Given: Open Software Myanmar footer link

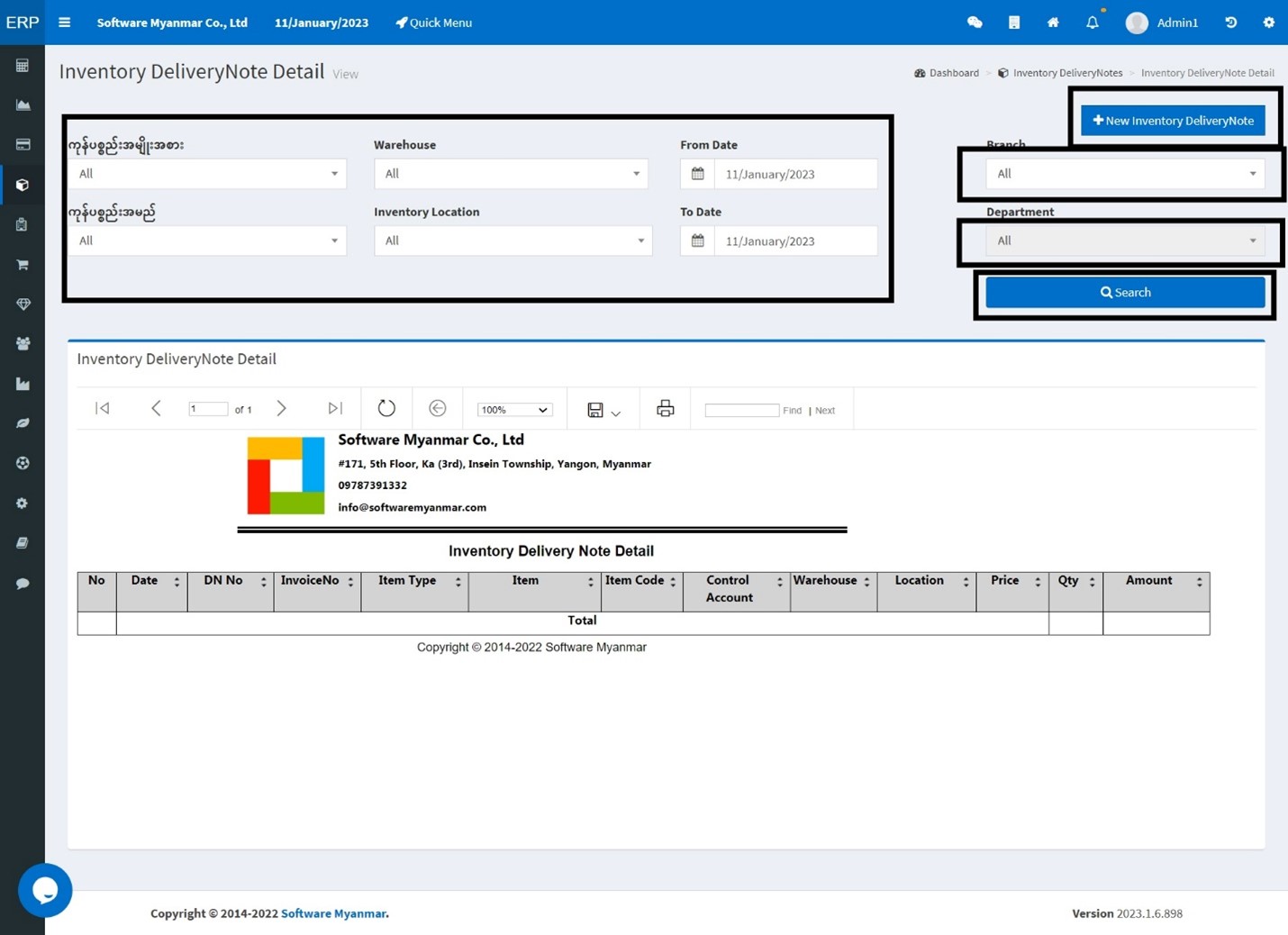Looking at the screenshot, I should [x=333, y=913].
